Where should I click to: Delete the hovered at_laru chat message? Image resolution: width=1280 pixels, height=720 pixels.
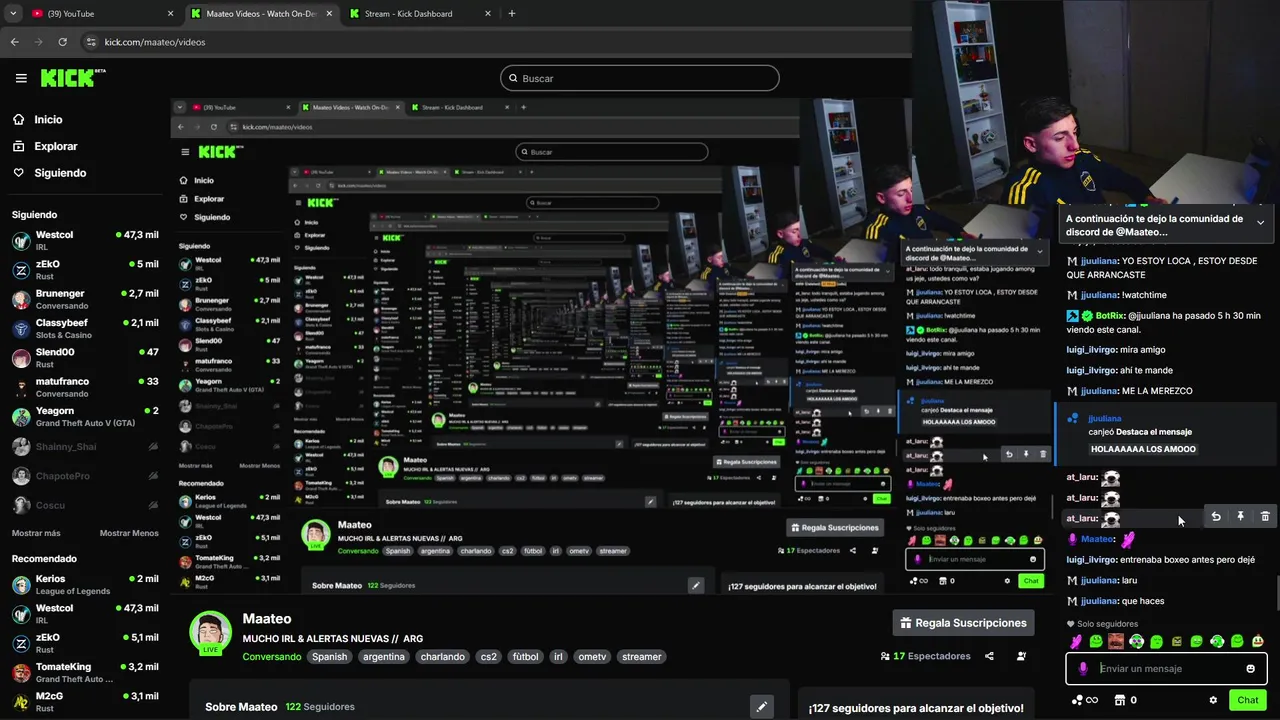point(1265,517)
